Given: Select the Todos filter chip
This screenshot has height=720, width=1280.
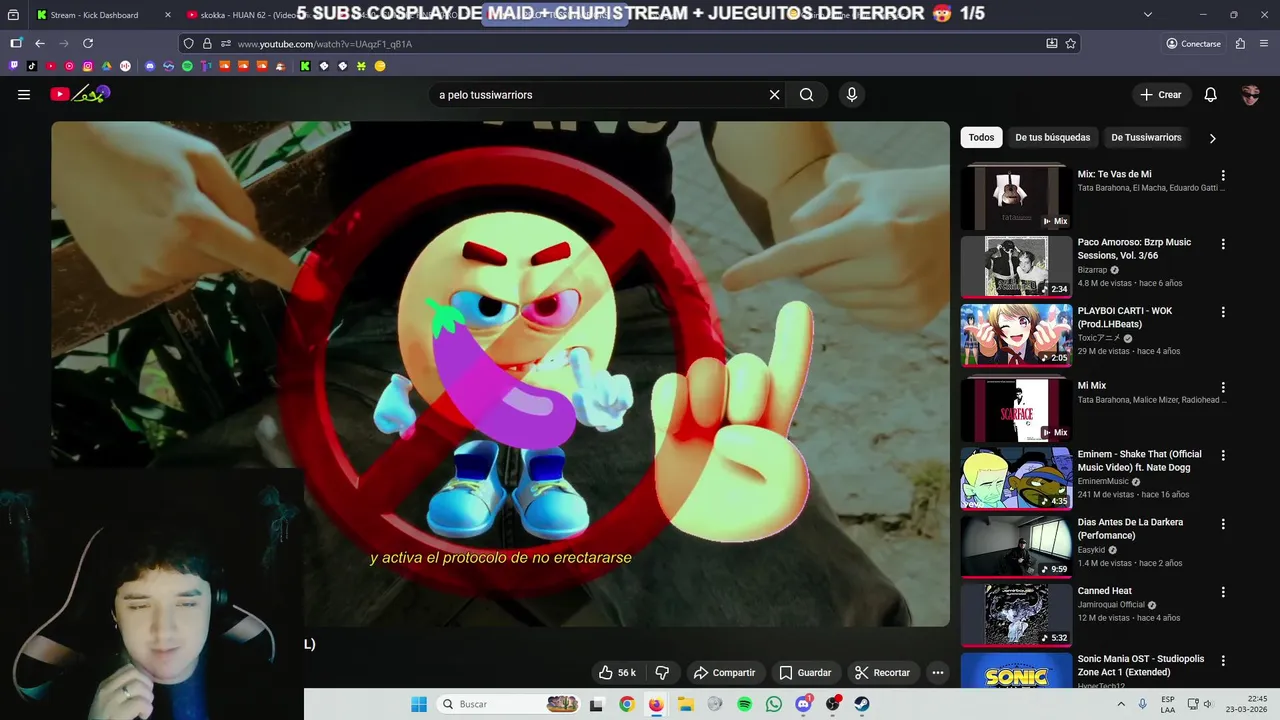Looking at the screenshot, I should pyautogui.click(x=981, y=138).
